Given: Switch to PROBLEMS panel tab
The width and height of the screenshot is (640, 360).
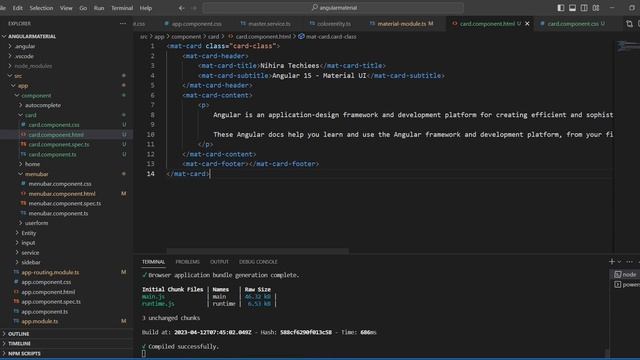Looking at the screenshot, I should click(187, 262).
